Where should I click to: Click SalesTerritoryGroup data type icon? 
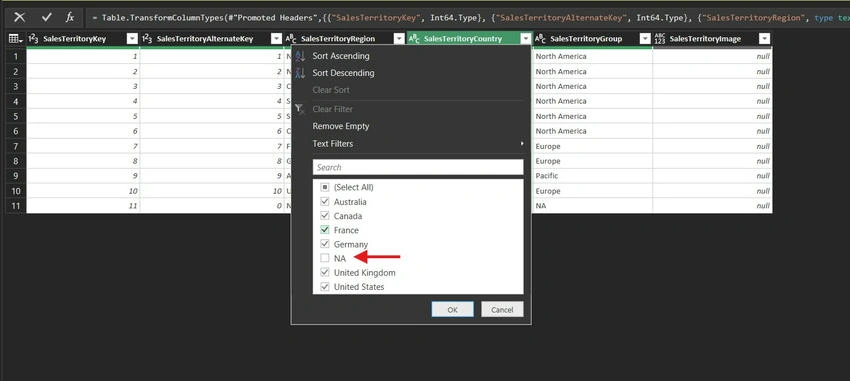540,38
